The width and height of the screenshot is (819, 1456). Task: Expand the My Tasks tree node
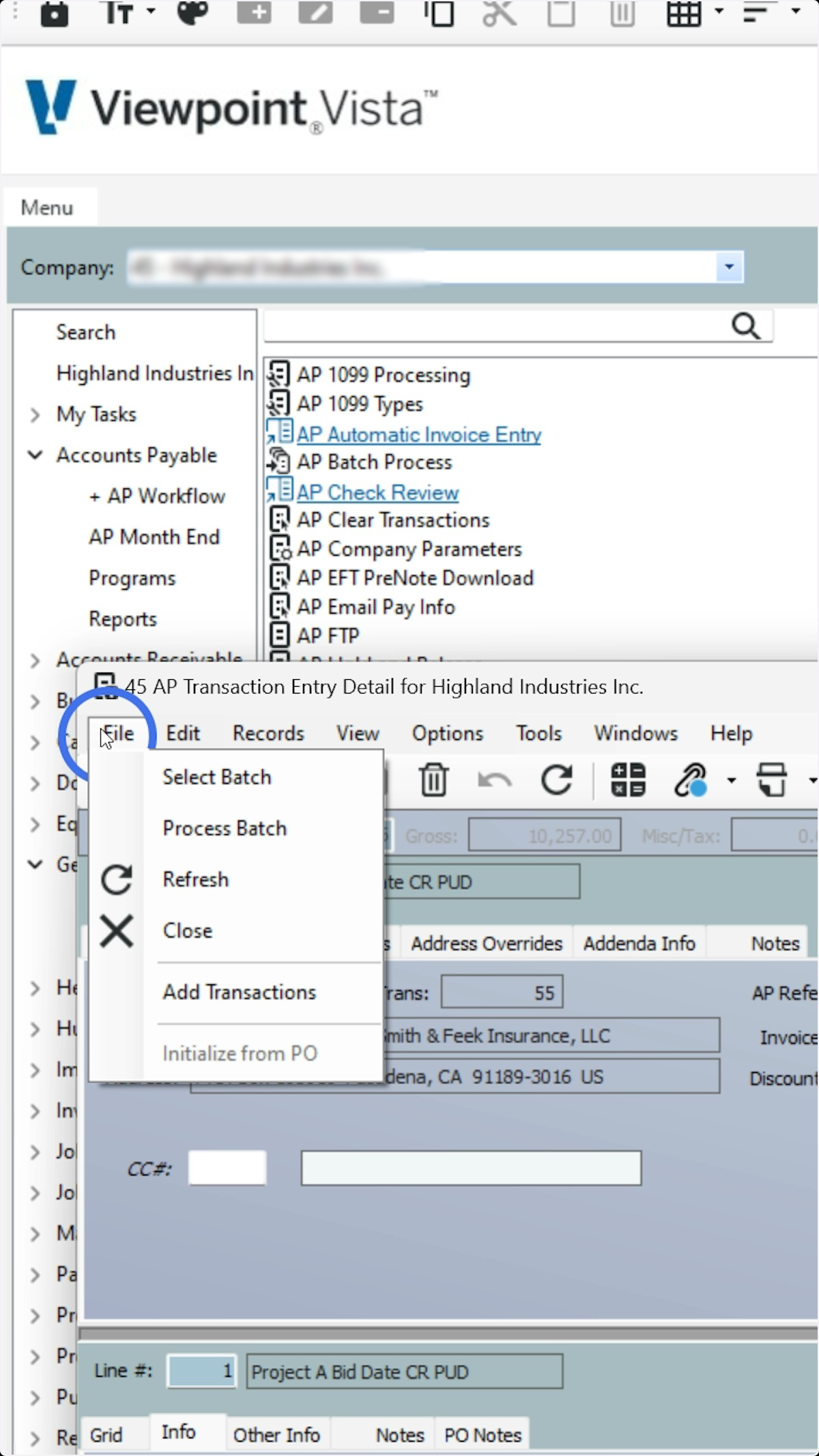tap(35, 414)
